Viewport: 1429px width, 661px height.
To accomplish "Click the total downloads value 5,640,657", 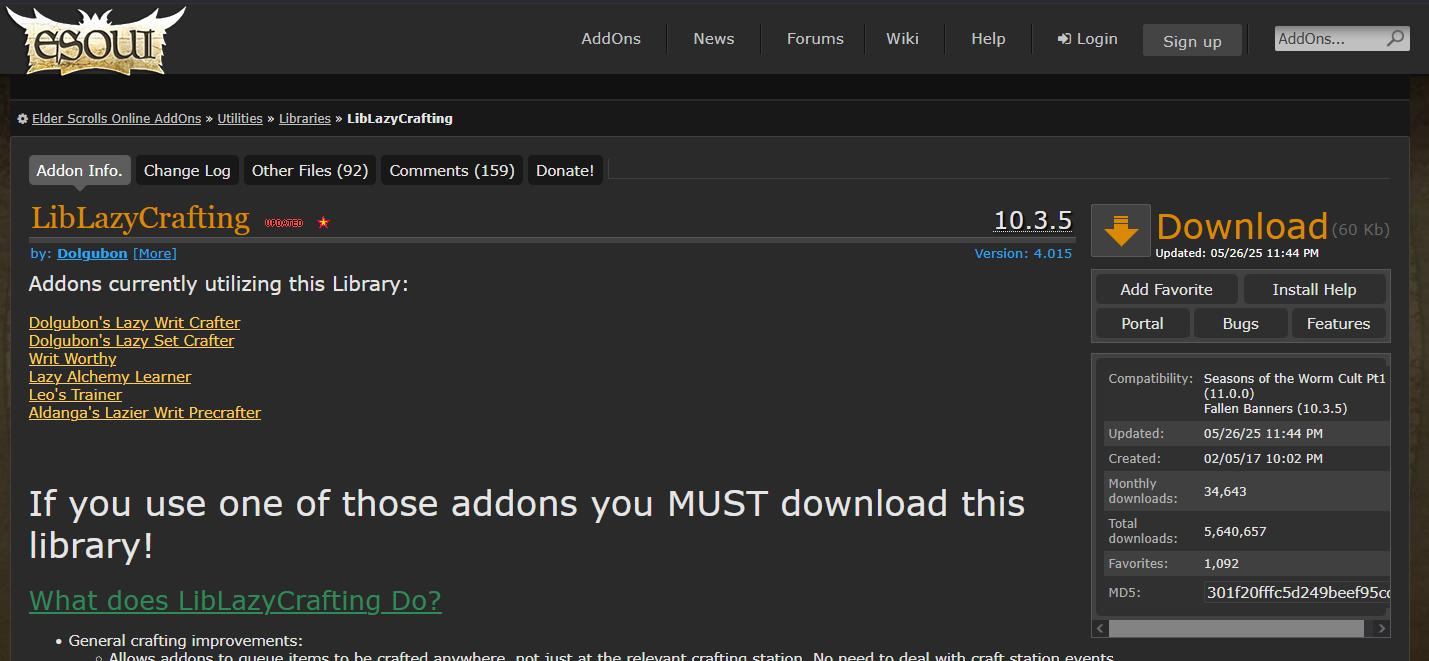I will (1235, 531).
